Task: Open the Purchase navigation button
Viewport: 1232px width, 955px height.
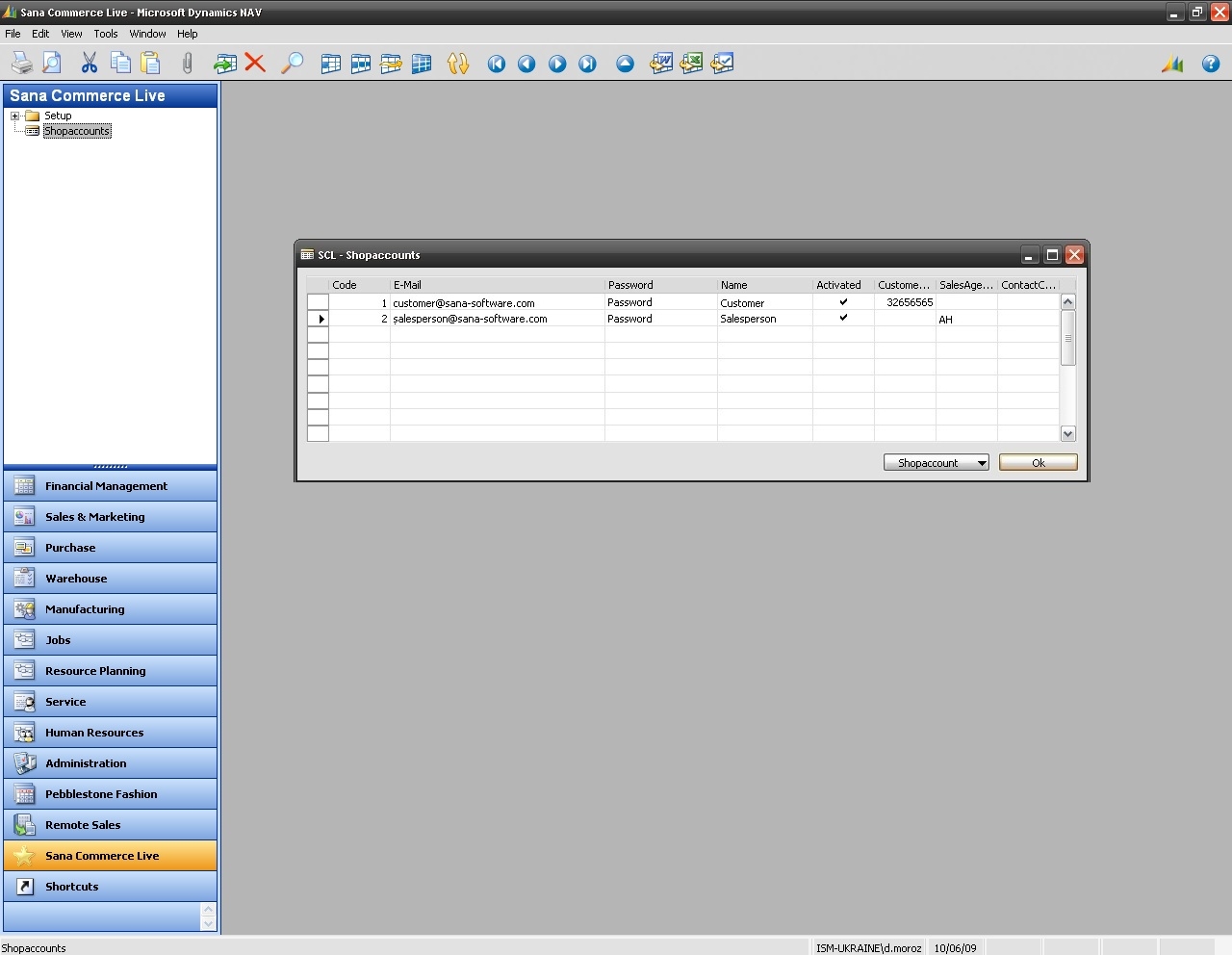Action: [110, 548]
